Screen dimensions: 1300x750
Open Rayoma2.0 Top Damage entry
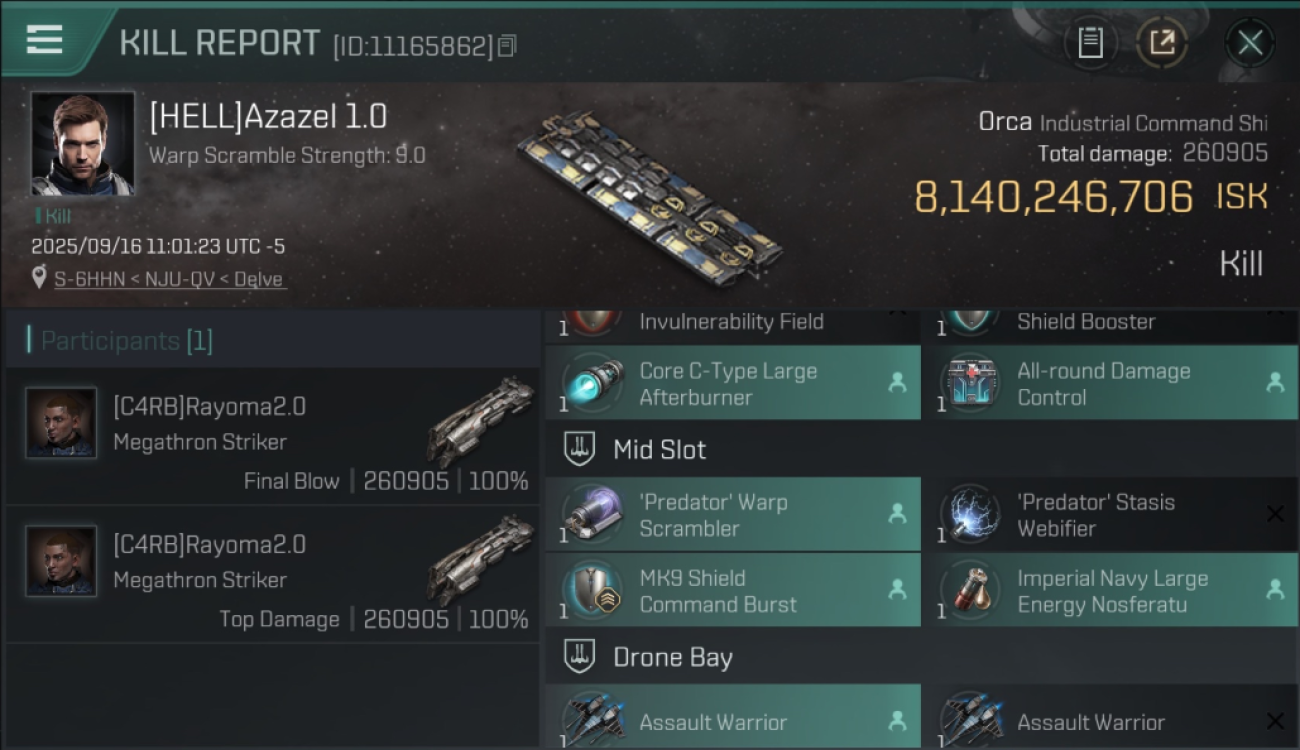point(272,574)
